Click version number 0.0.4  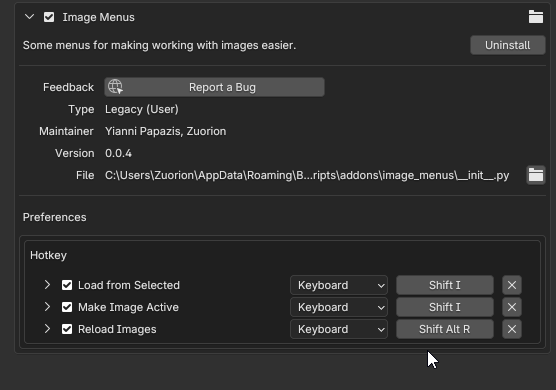(118, 153)
